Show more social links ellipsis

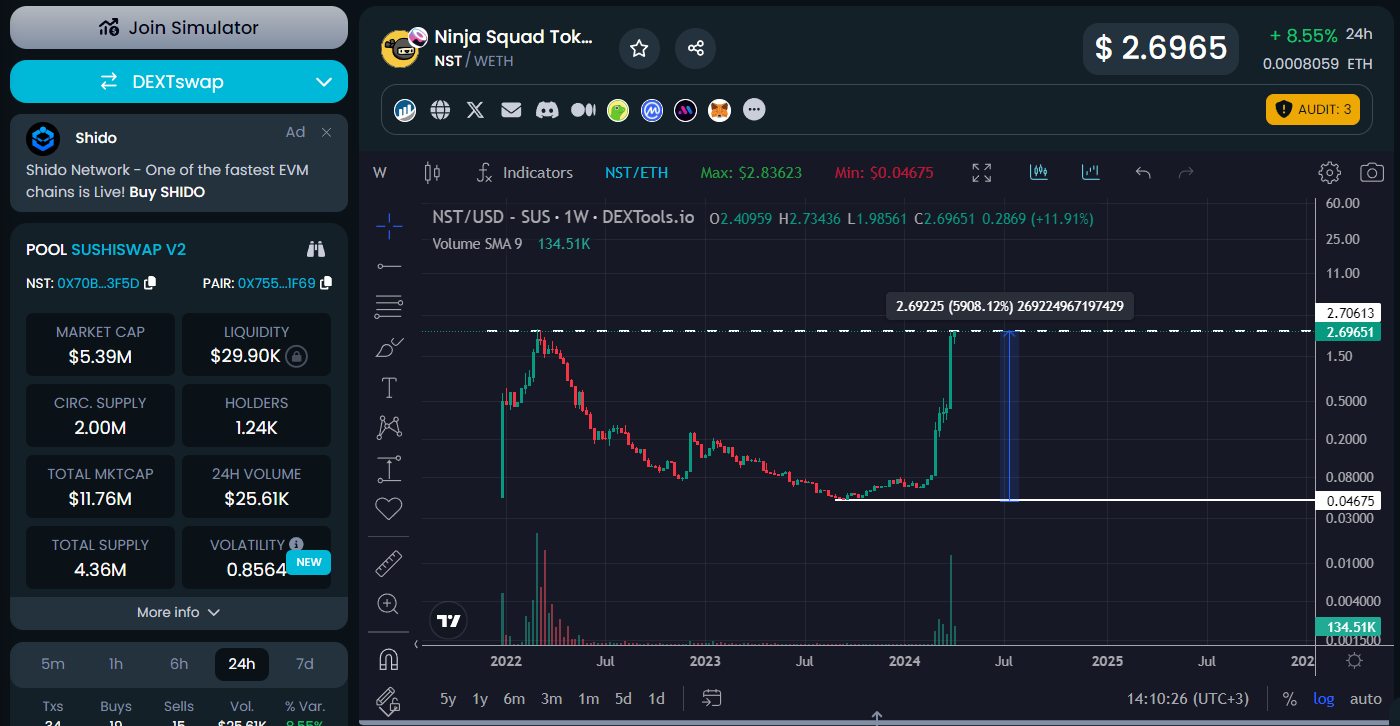pos(755,109)
